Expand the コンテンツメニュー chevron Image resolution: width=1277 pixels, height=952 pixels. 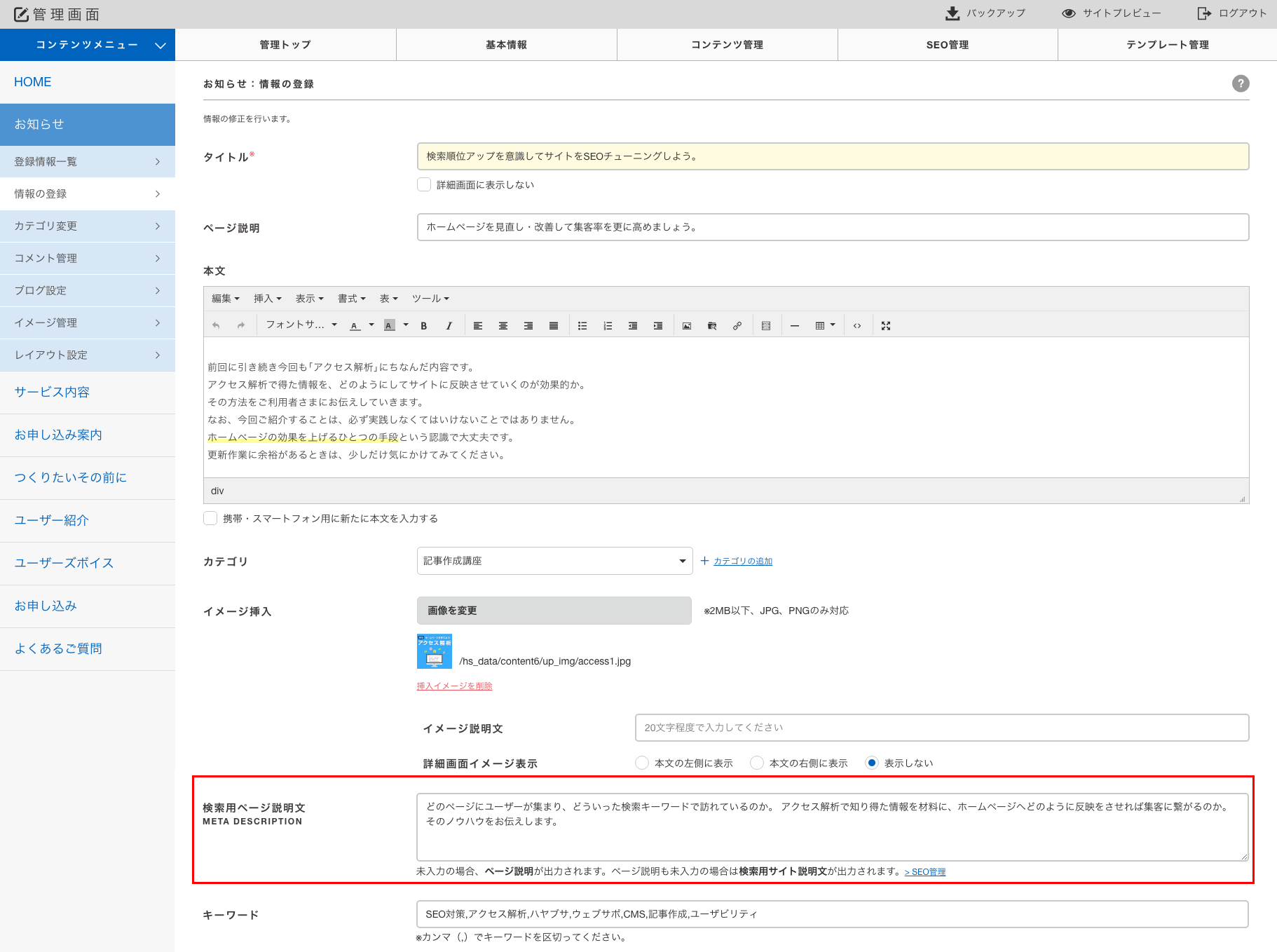click(x=161, y=46)
